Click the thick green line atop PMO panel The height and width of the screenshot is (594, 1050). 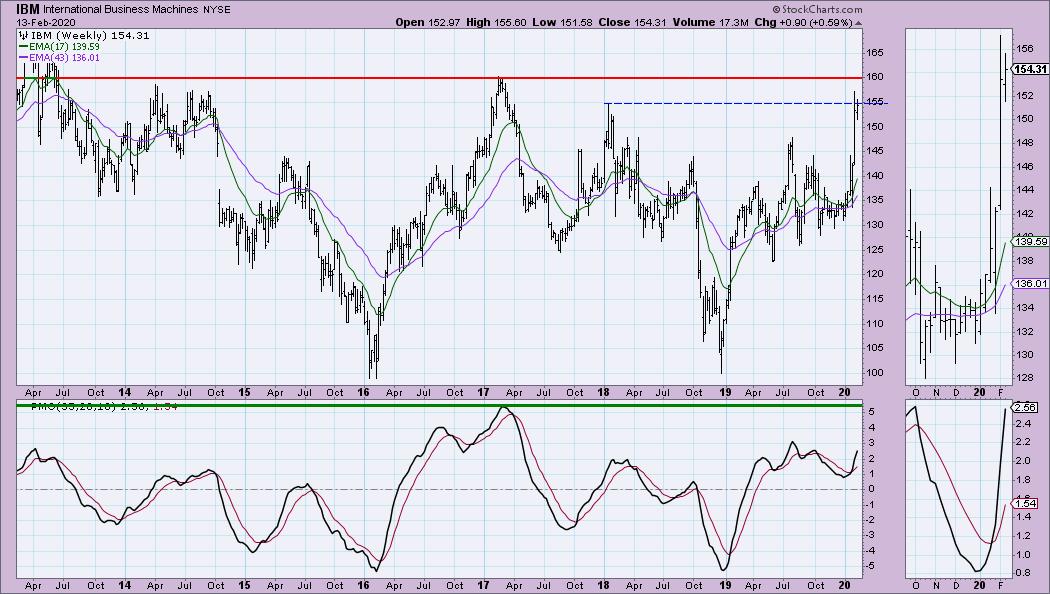pyautogui.click(x=439, y=405)
